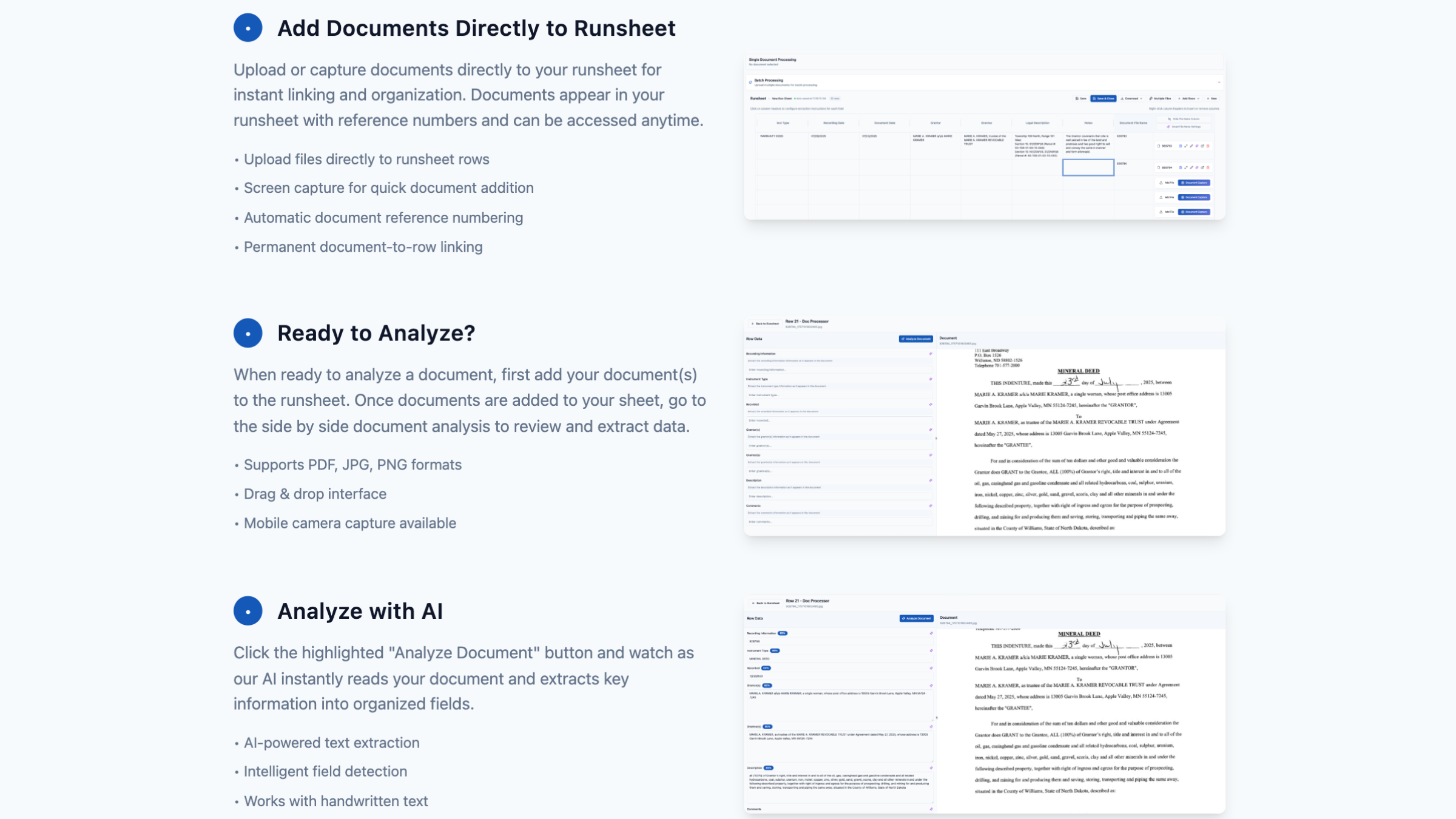Screen dimensions: 1456x819
Task: Click Multiple Files button in runsheet screenshot
Action: (x=1160, y=98)
